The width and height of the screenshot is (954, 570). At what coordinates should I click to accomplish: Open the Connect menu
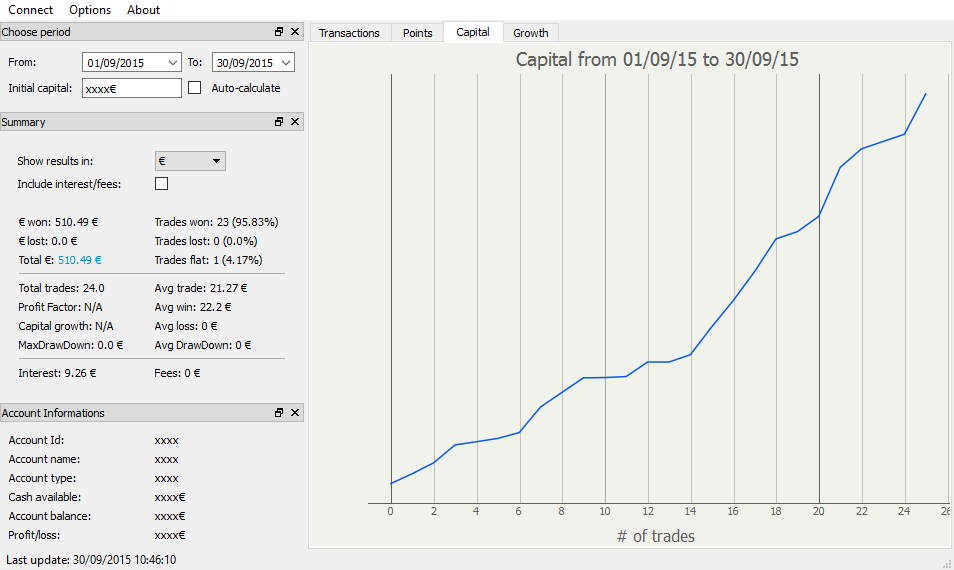coord(30,10)
